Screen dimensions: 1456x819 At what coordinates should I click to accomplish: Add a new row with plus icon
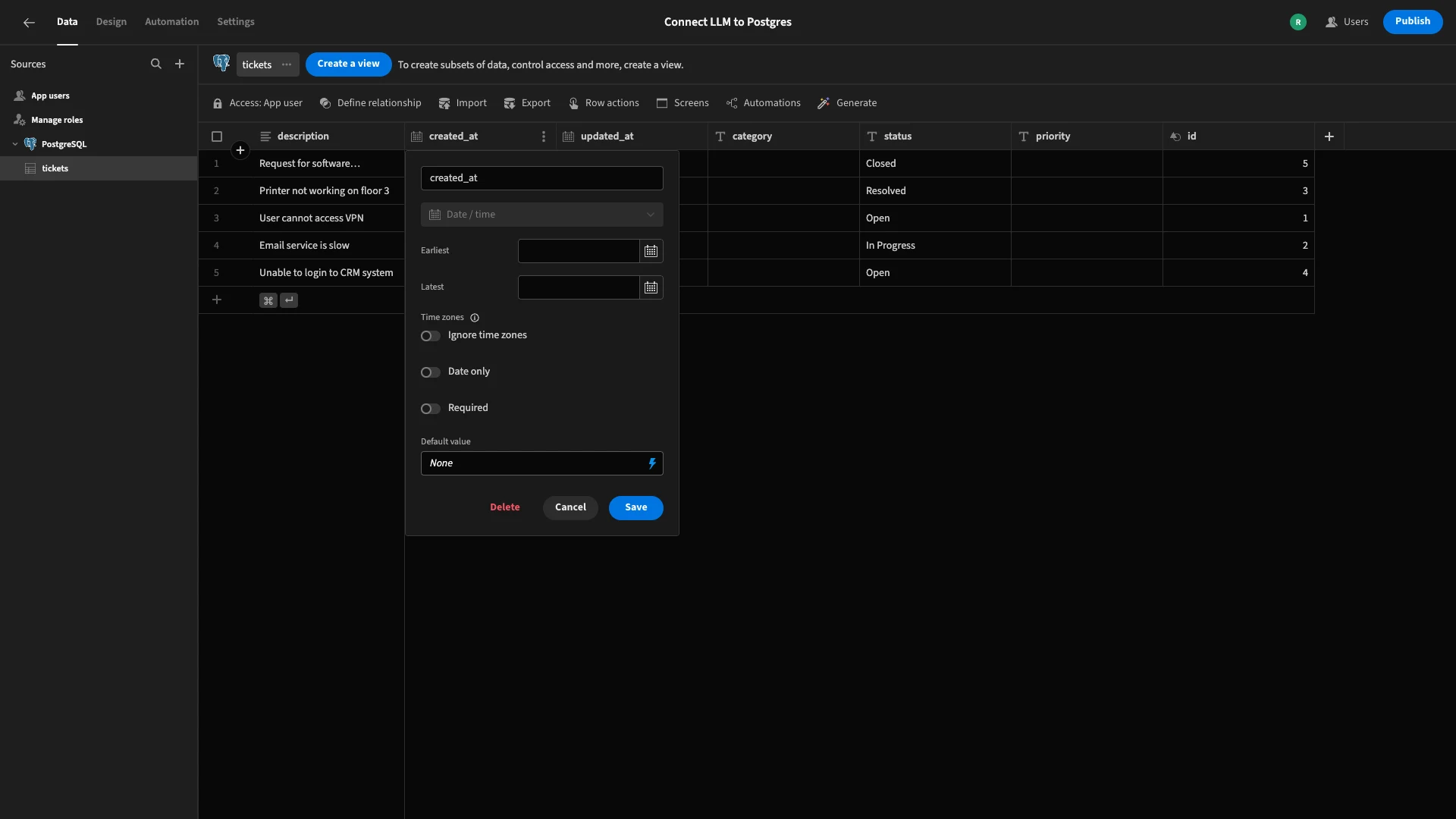tap(217, 300)
